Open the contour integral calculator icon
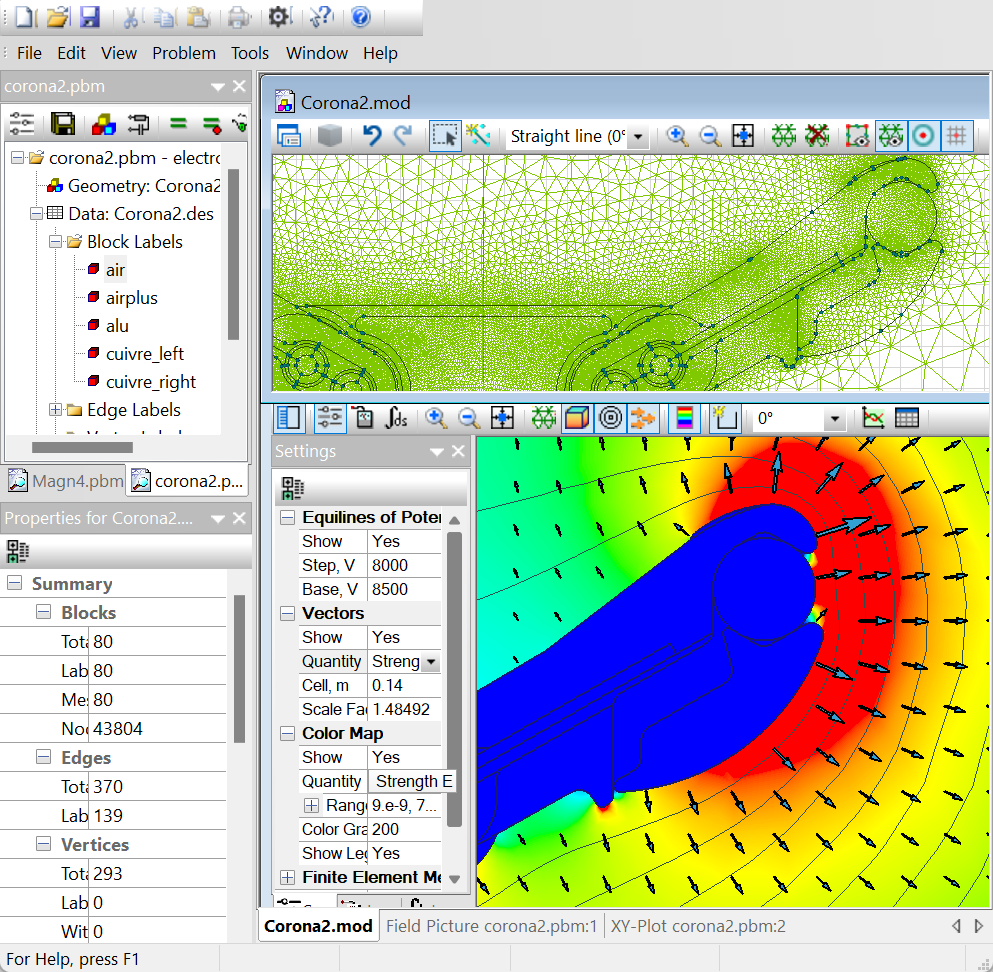The image size is (993, 972). 397,418
